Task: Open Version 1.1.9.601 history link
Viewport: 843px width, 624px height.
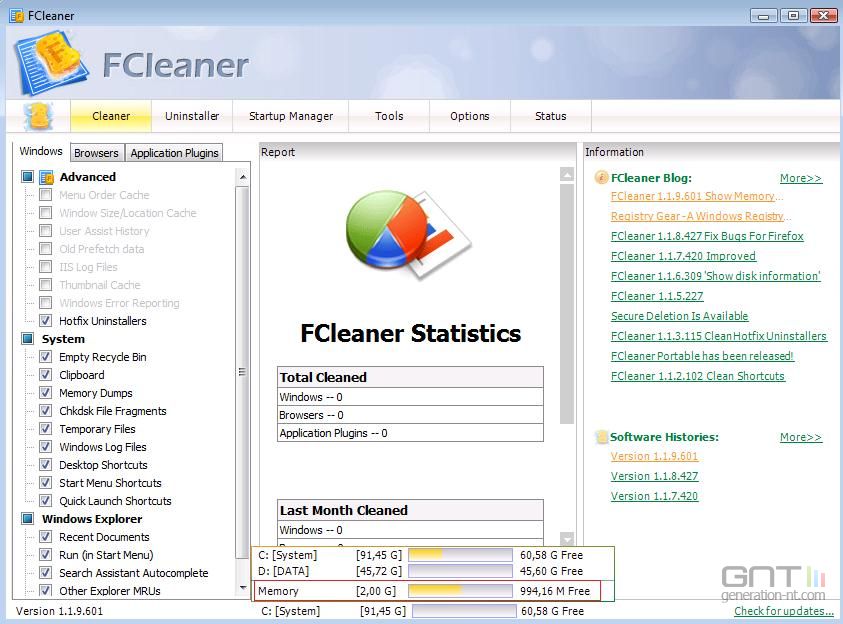Action: pyautogui.click(x=654, y=456)
